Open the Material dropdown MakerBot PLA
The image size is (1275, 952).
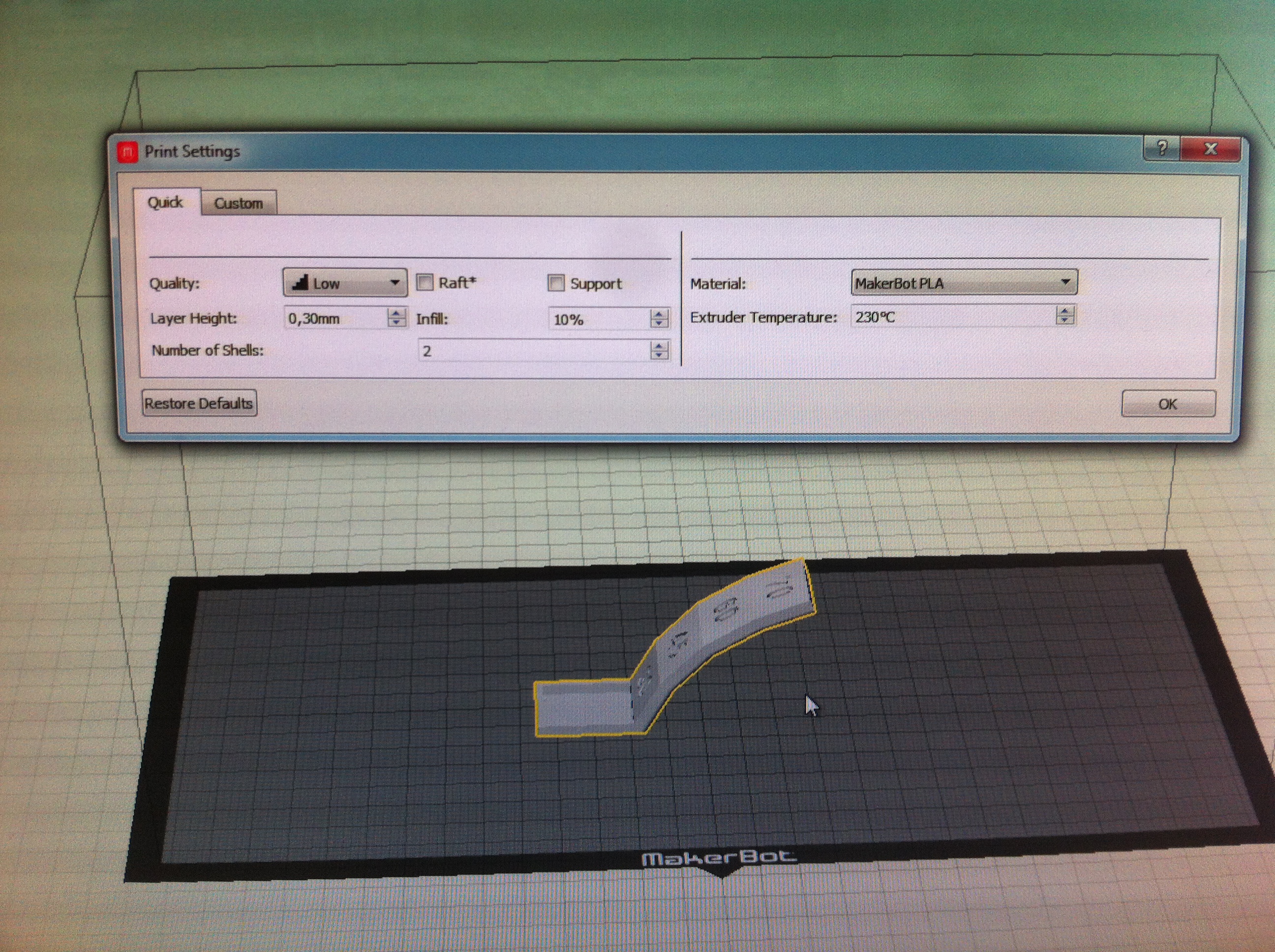pos(964,282)
